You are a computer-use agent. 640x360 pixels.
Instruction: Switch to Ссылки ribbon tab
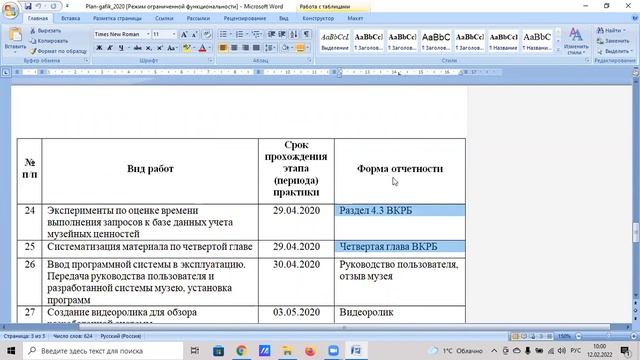coord(164,18)
